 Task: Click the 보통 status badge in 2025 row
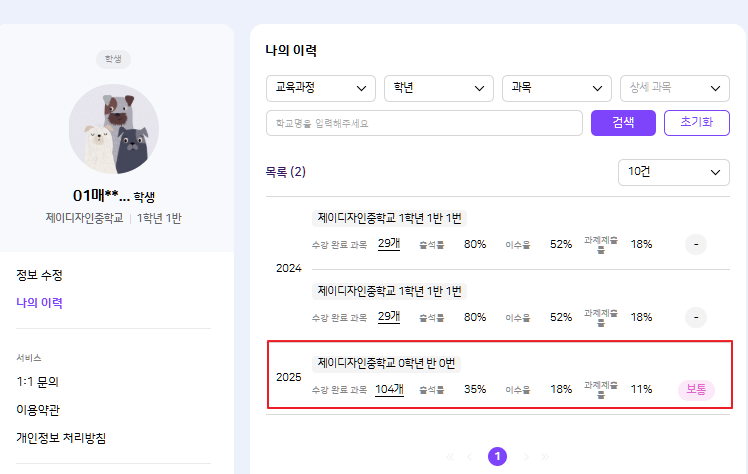pyautogui.click(x=696, y=390)
